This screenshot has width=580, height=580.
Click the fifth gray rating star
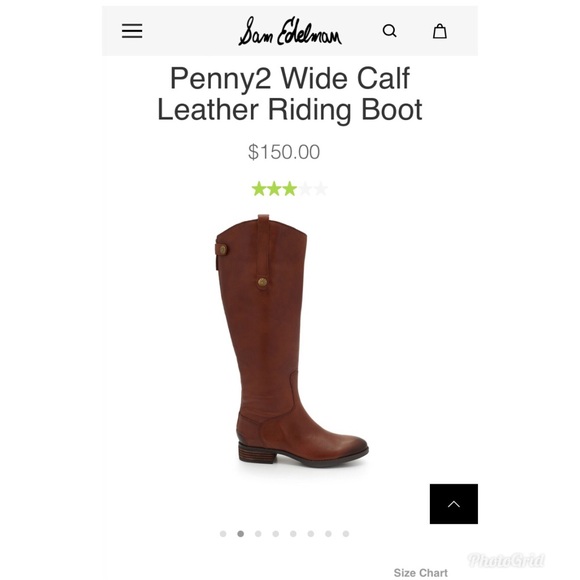tap(320, 189)
